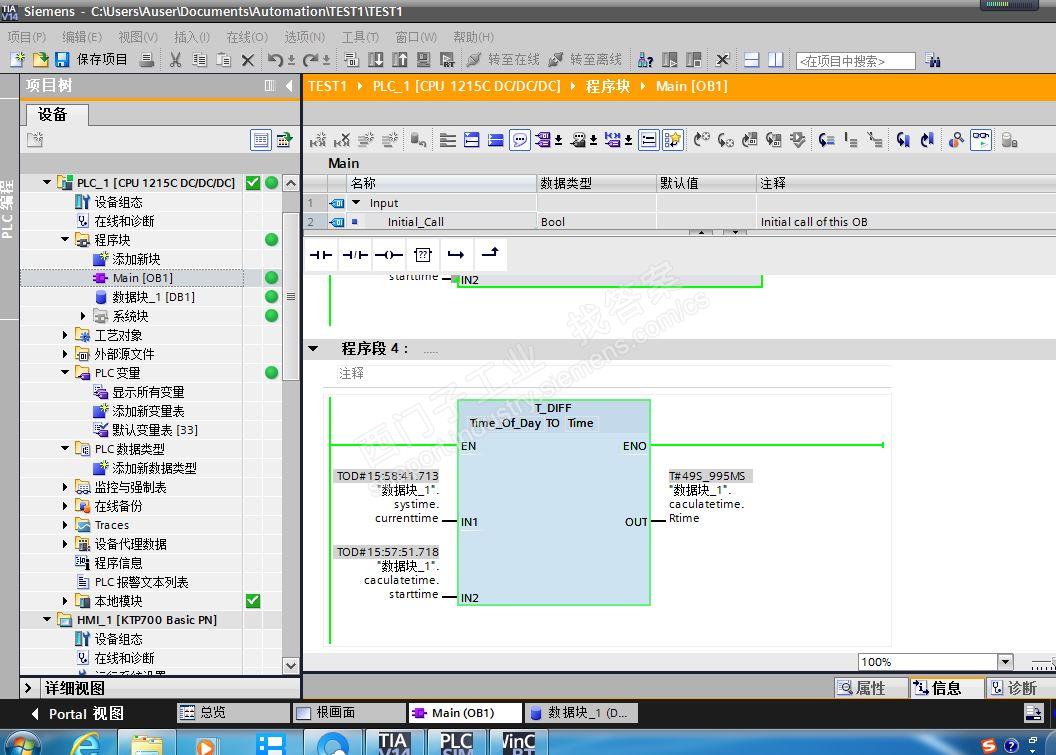Collapse the HMI_1 KTP700 Basic PN node
The image size is (1056, 755).
pyautogui.click(x=47, y=620)
